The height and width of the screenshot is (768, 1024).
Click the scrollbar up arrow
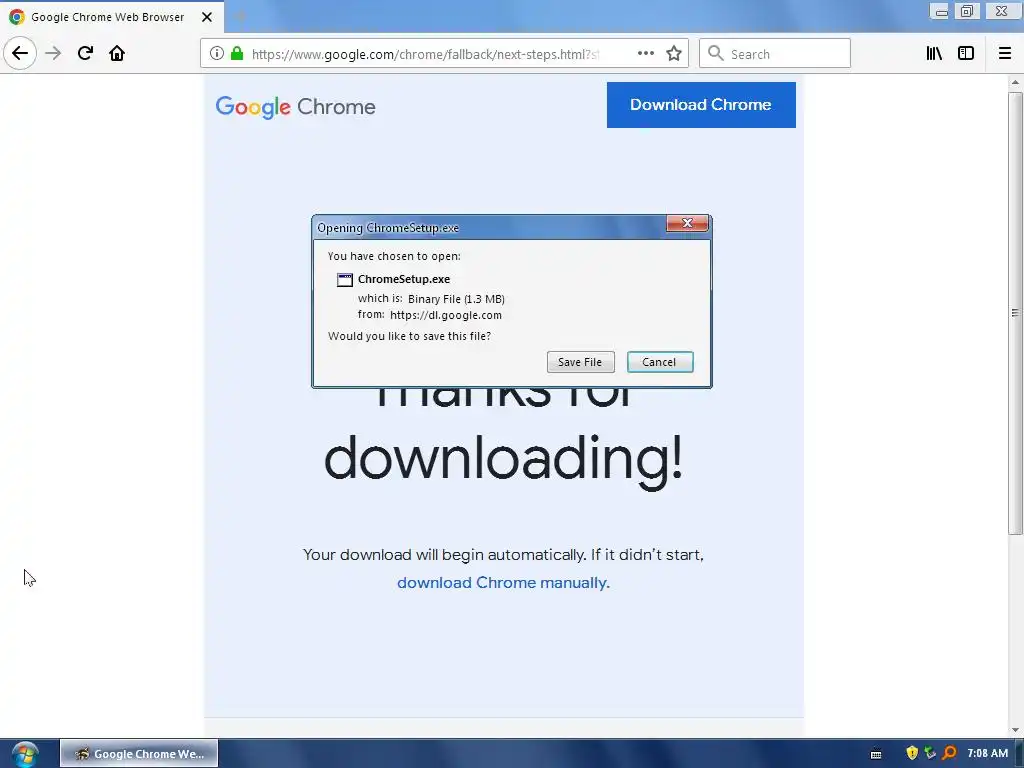[x=1015, y=82]
